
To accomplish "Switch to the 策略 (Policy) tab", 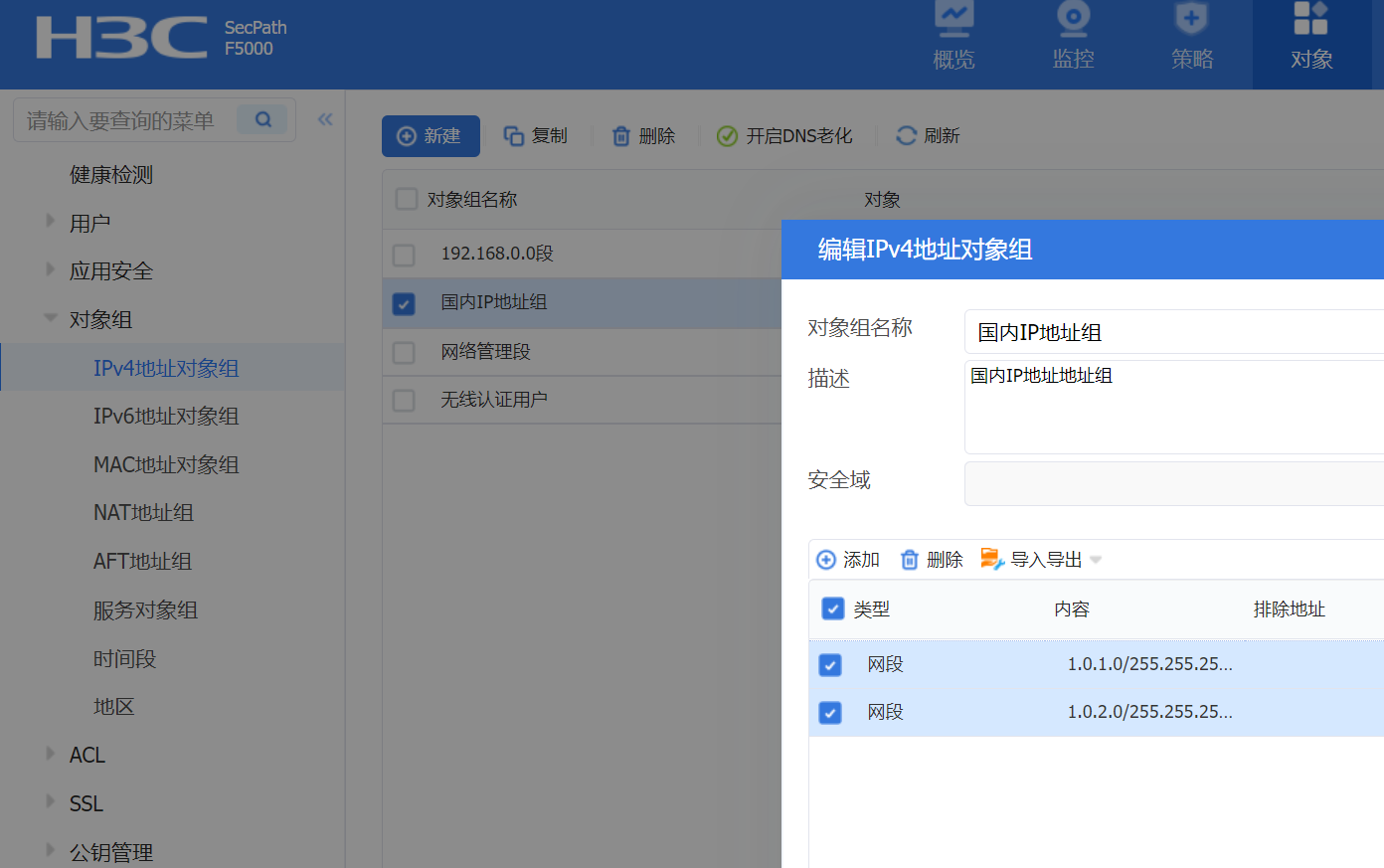I will [1192, 37].
